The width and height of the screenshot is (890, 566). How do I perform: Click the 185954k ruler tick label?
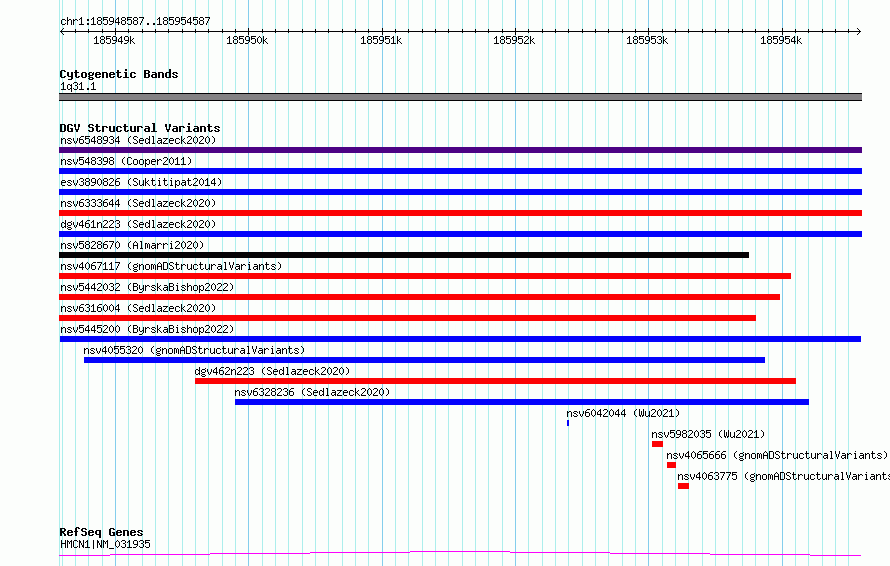point(781,40)
